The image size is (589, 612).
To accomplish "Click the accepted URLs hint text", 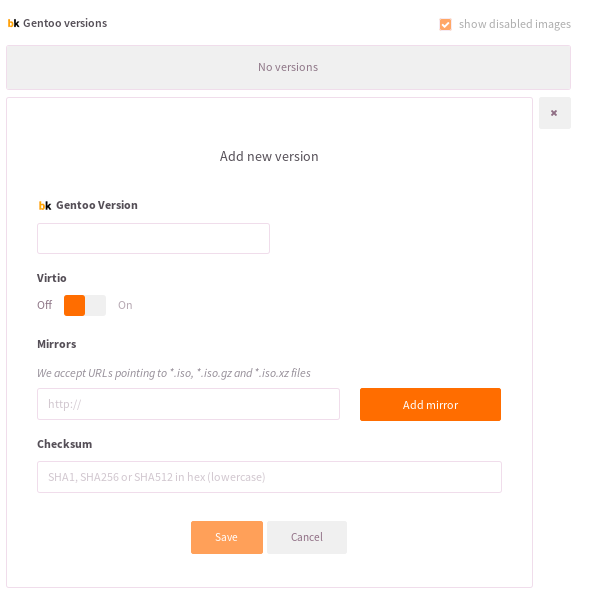I will (174, 373).
